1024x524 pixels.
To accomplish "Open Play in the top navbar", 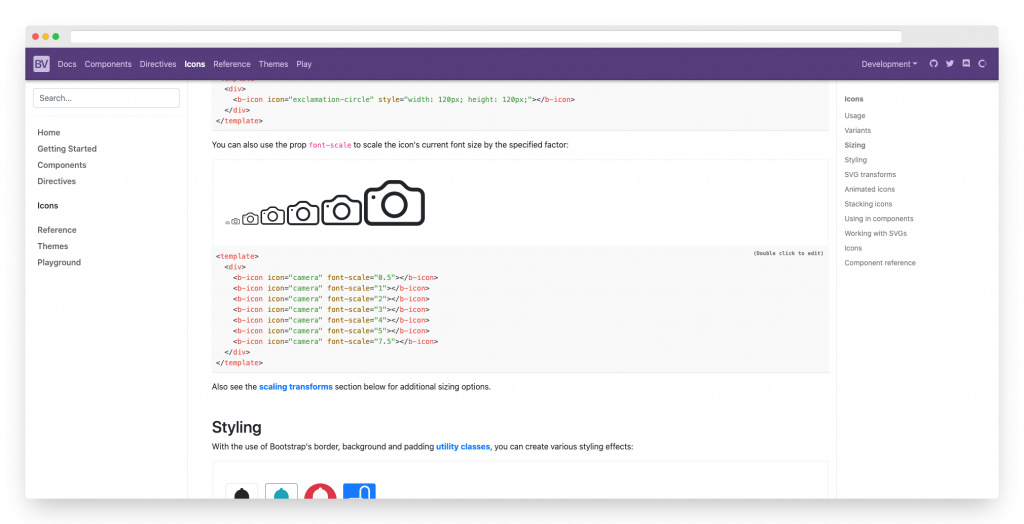I will coord(304,64).
